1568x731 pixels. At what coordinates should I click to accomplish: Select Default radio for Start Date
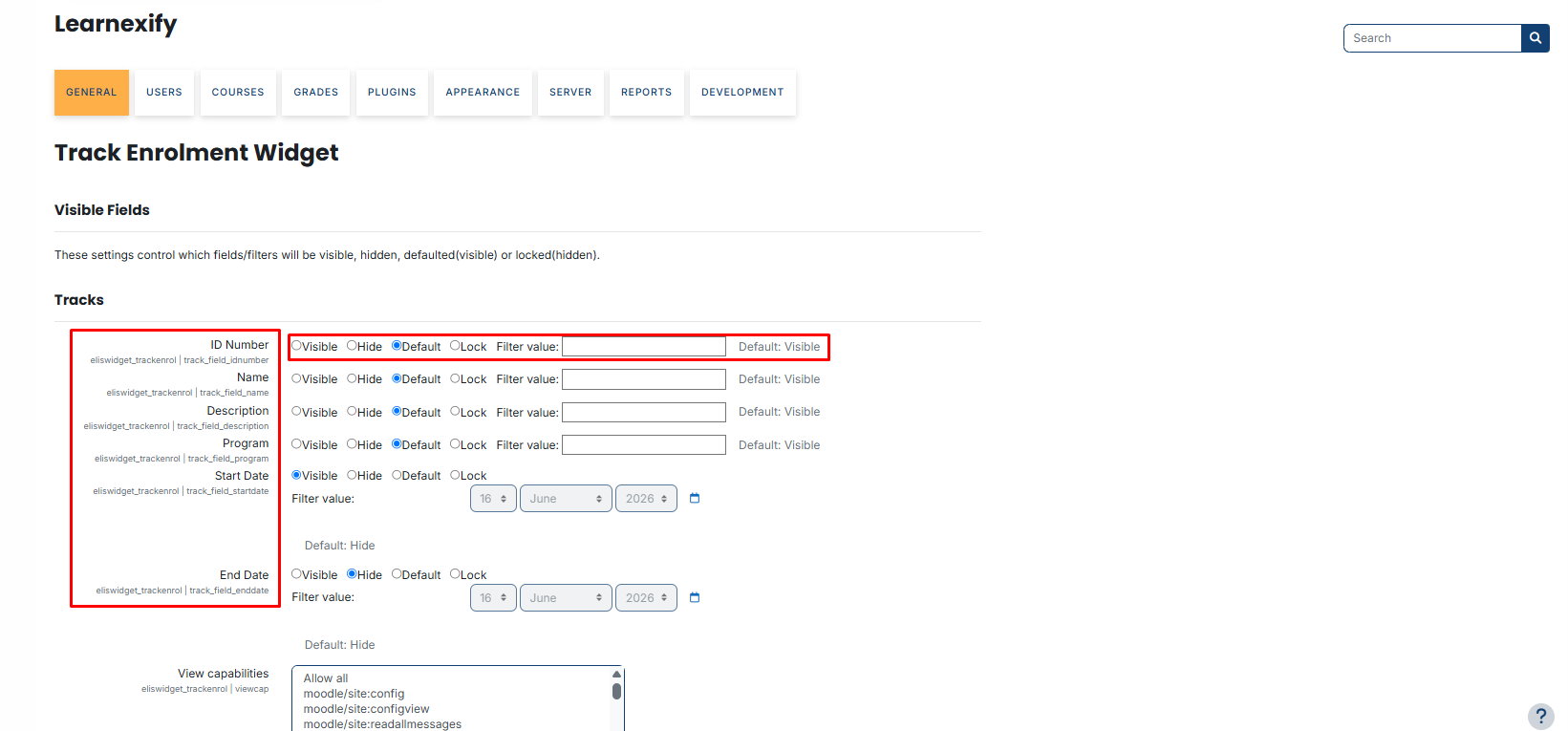point(397,475)
